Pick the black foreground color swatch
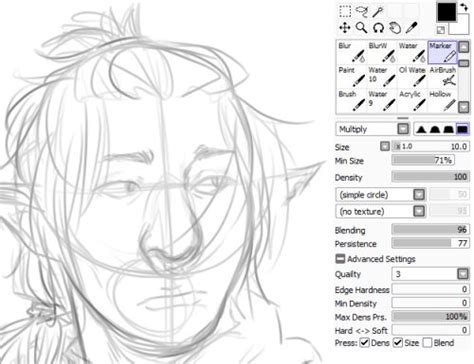Image resolution: width=474 pixels, height=364 pixels. 447,12
